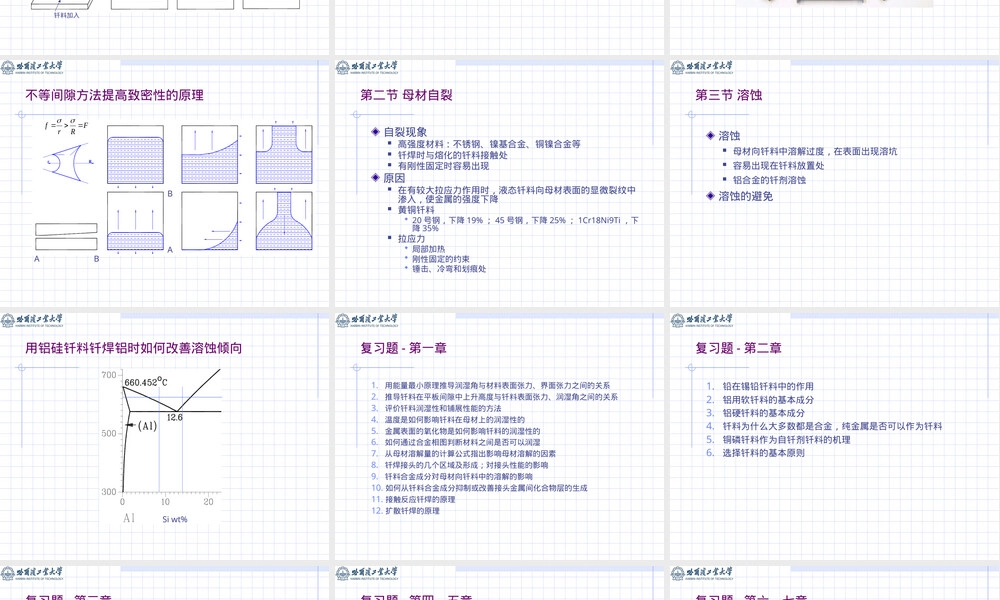
Task: Click chapter two item 铝用软钎料的基本成分
Action: (x=768, y=400)
